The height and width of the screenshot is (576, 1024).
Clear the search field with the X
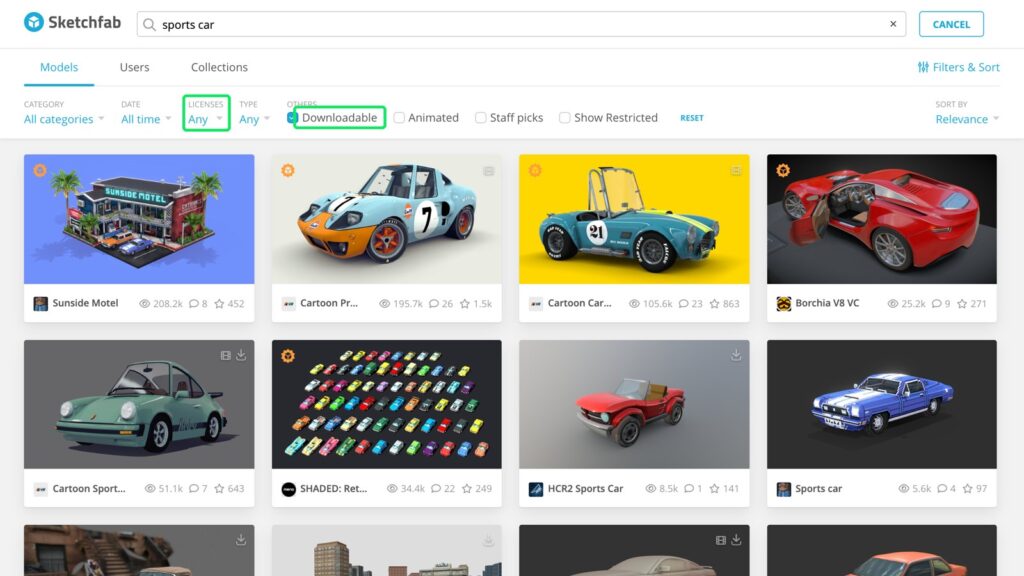[x=893, y=24]
